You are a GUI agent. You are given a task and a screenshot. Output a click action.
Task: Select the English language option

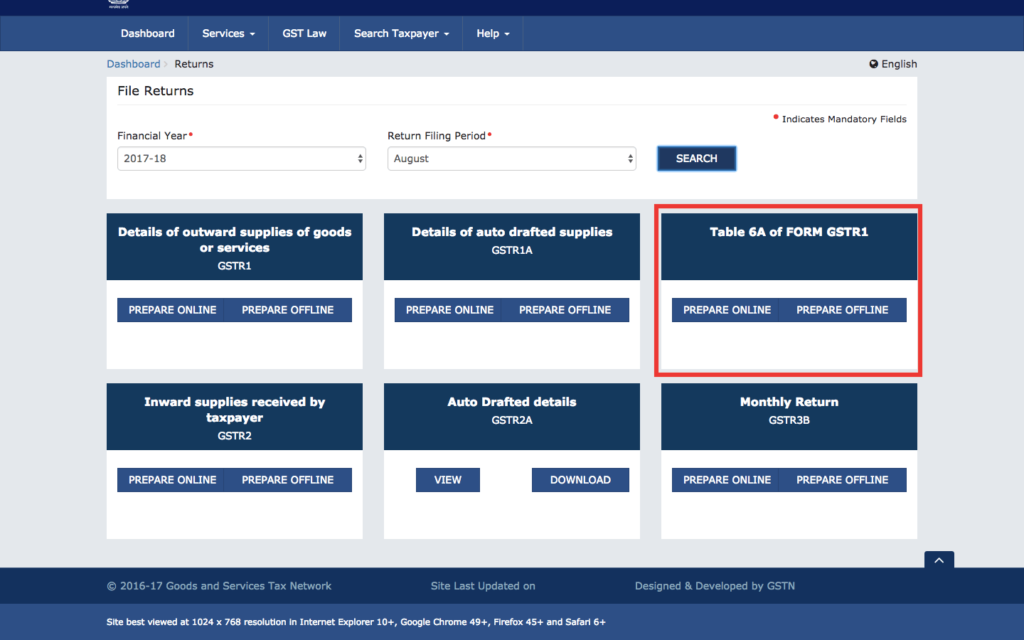pos(897,63)
